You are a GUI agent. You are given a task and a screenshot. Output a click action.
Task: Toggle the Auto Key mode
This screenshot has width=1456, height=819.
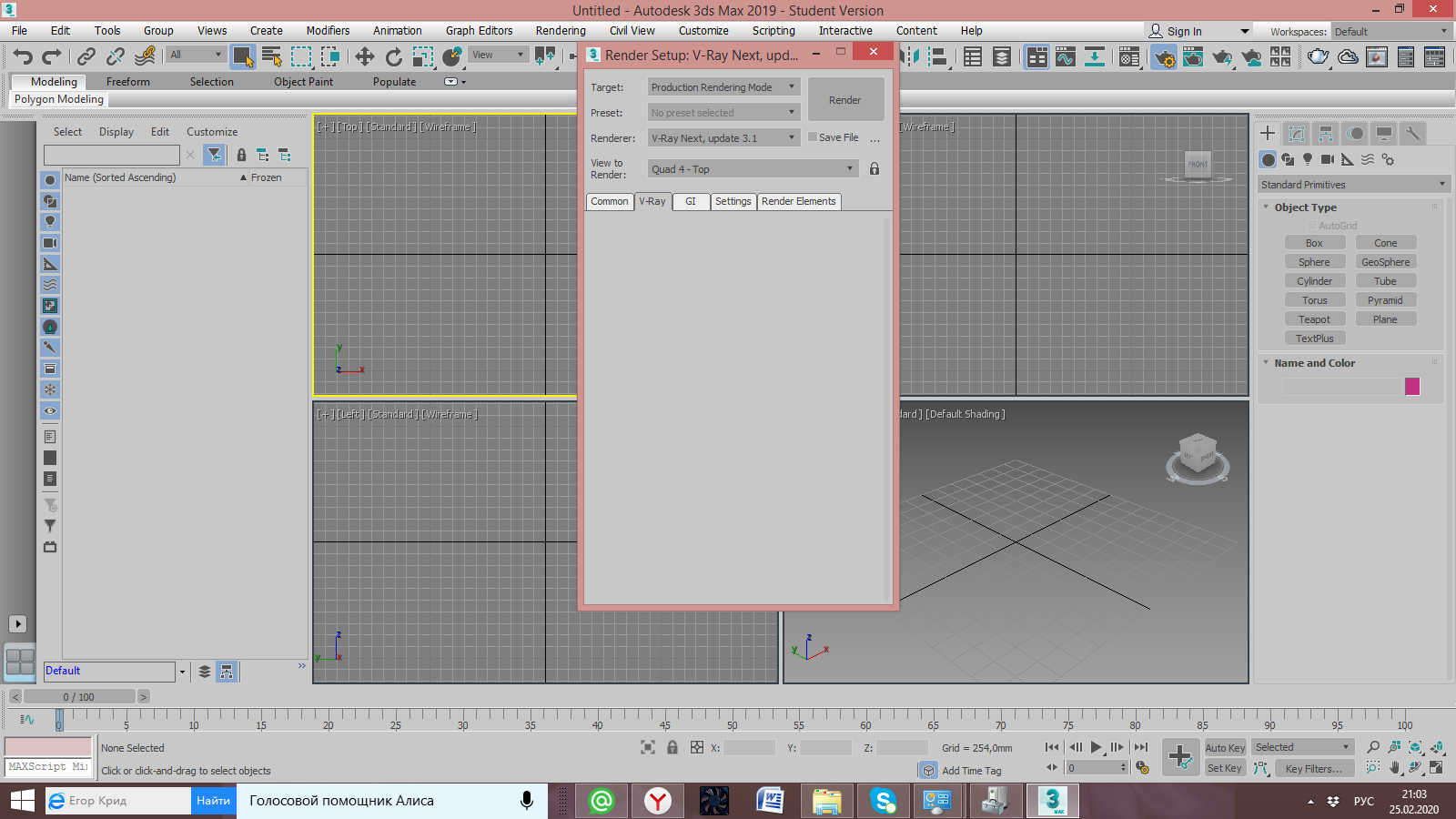(1225, 748)
